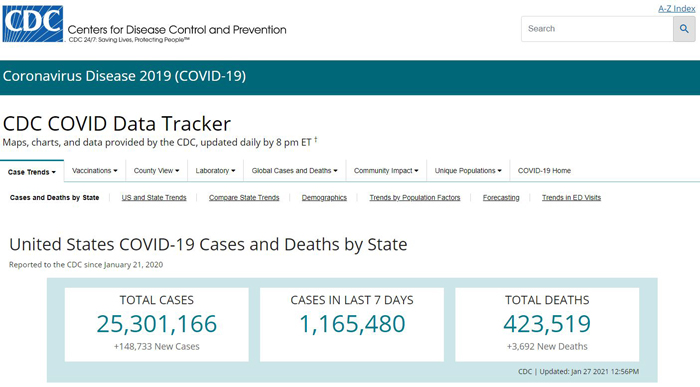Select Cases and Deaths by State
The height and width of the screenshot is (387, 700).
coord(54,198)
